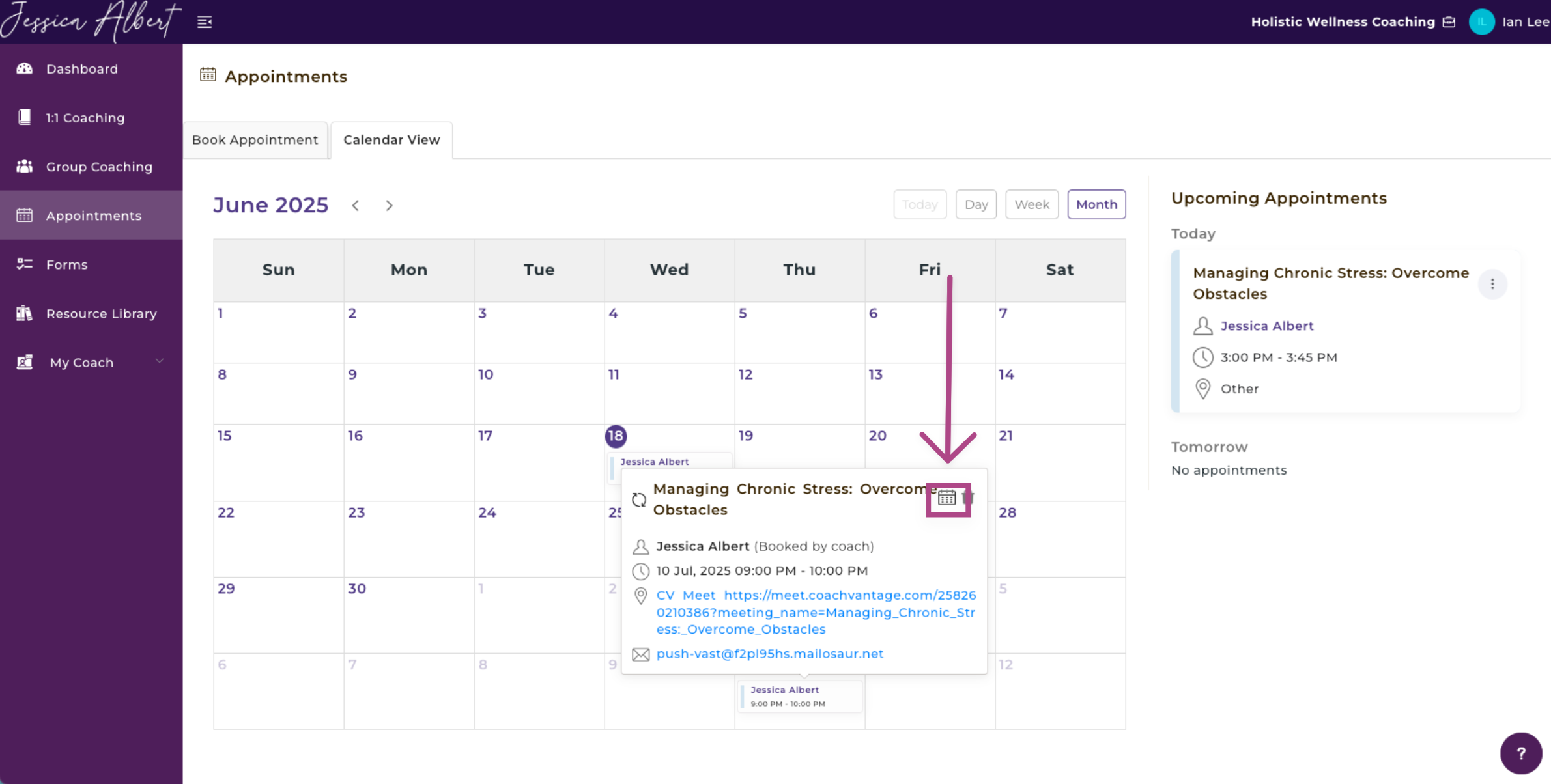
Task: Click date 10 in the calendar
Action: [485, 374]
